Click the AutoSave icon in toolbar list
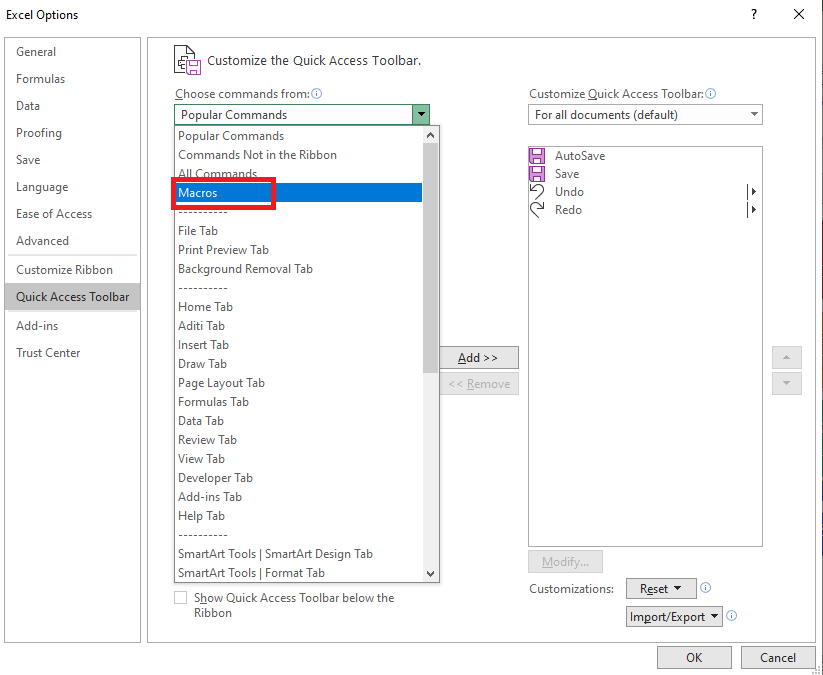The width and height of the screenshot is (823, 675). click(x=536, y=156)
